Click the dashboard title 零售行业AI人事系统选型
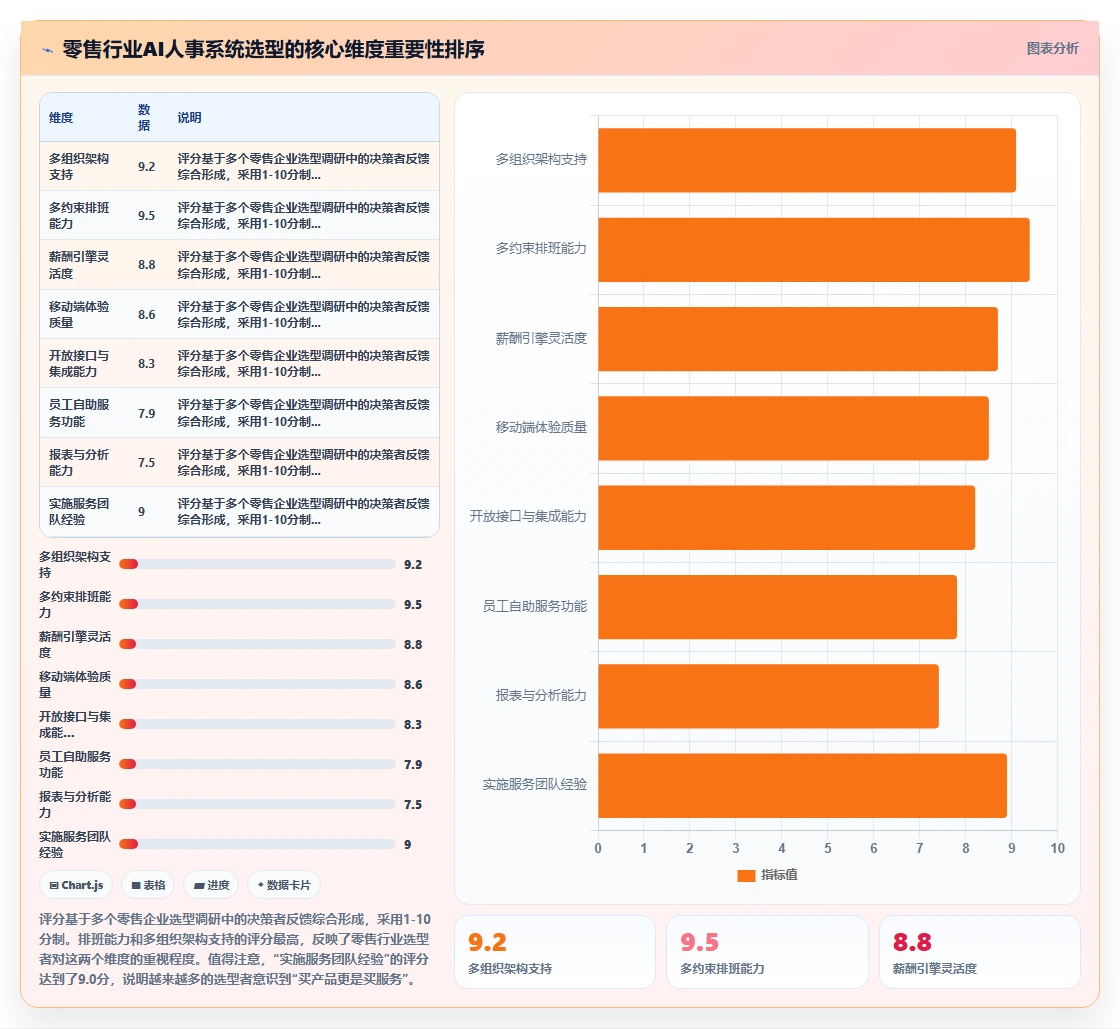The width and height of the screenshot is (1120, 1029). pyautogui.click(x=274, y=49)
